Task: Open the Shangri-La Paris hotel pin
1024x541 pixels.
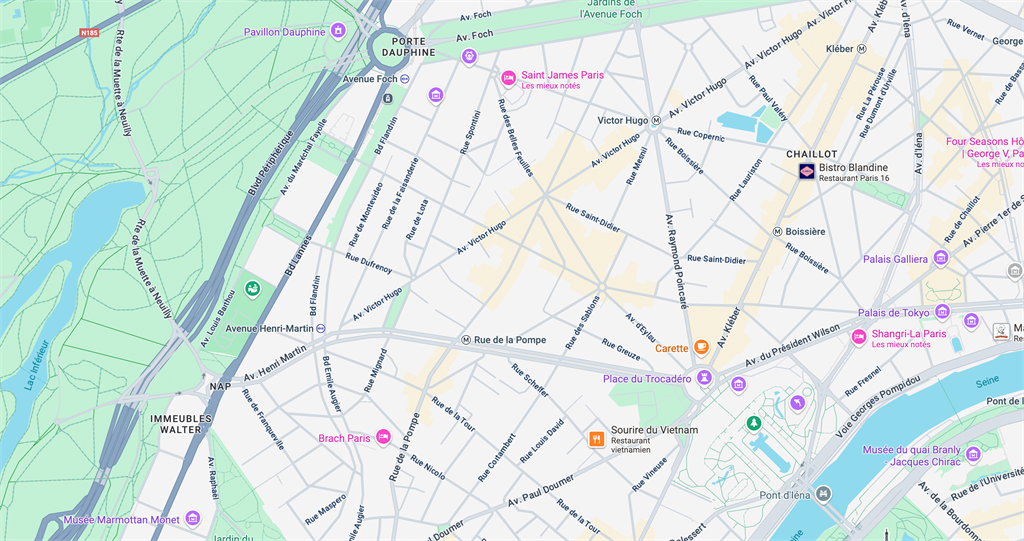Action: [x=859, y=337]
